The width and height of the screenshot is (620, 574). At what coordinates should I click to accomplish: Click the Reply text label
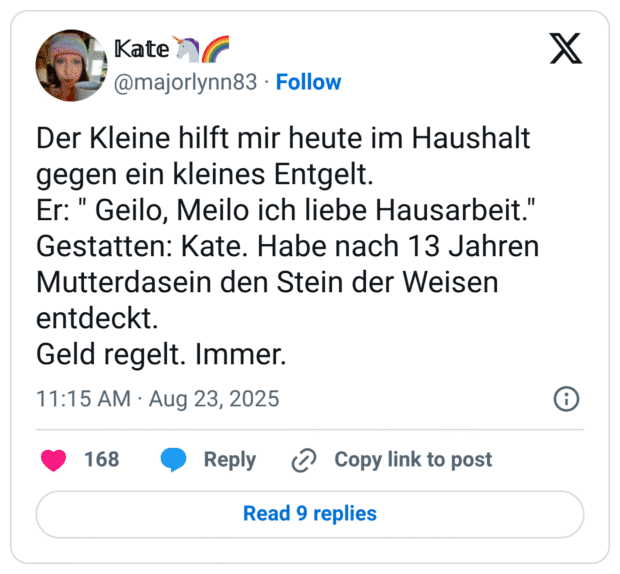coord(229,460)
